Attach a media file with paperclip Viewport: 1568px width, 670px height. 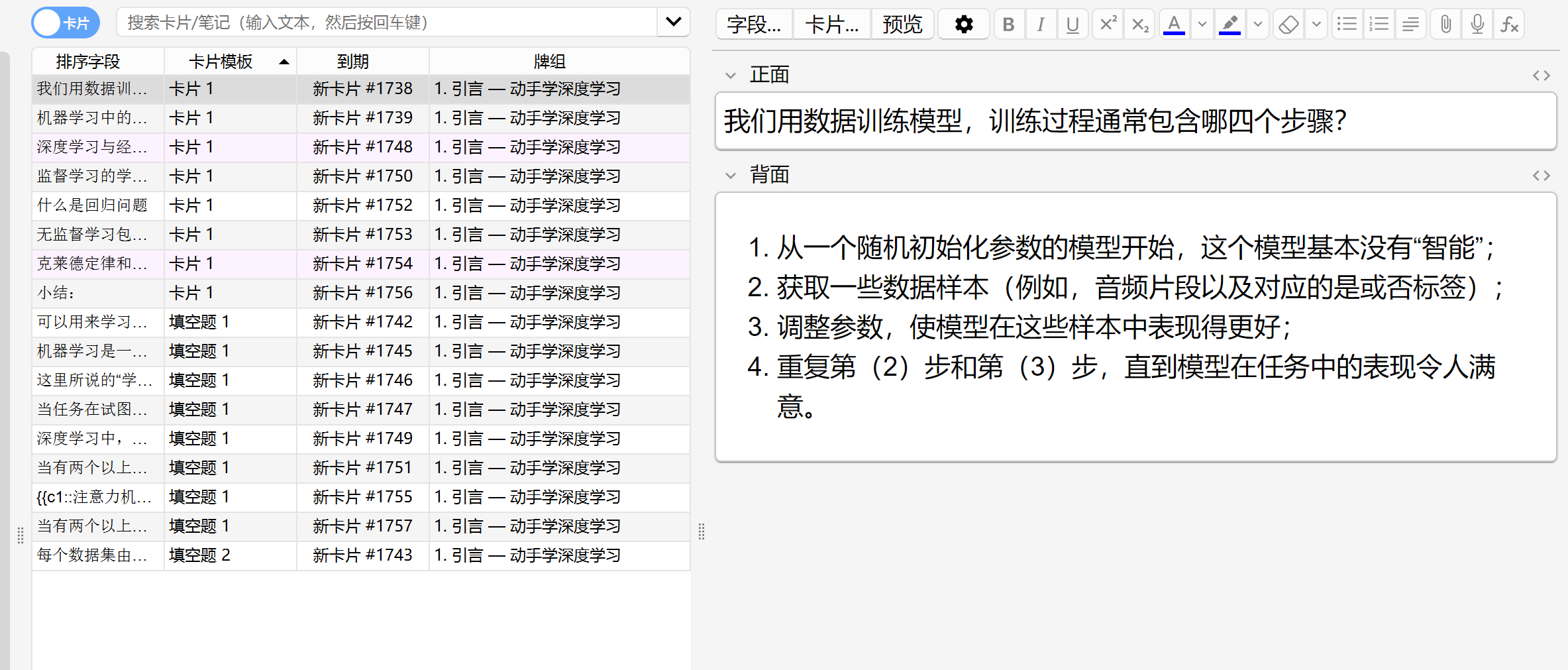pyautogui.click(x=1445, y=25)
